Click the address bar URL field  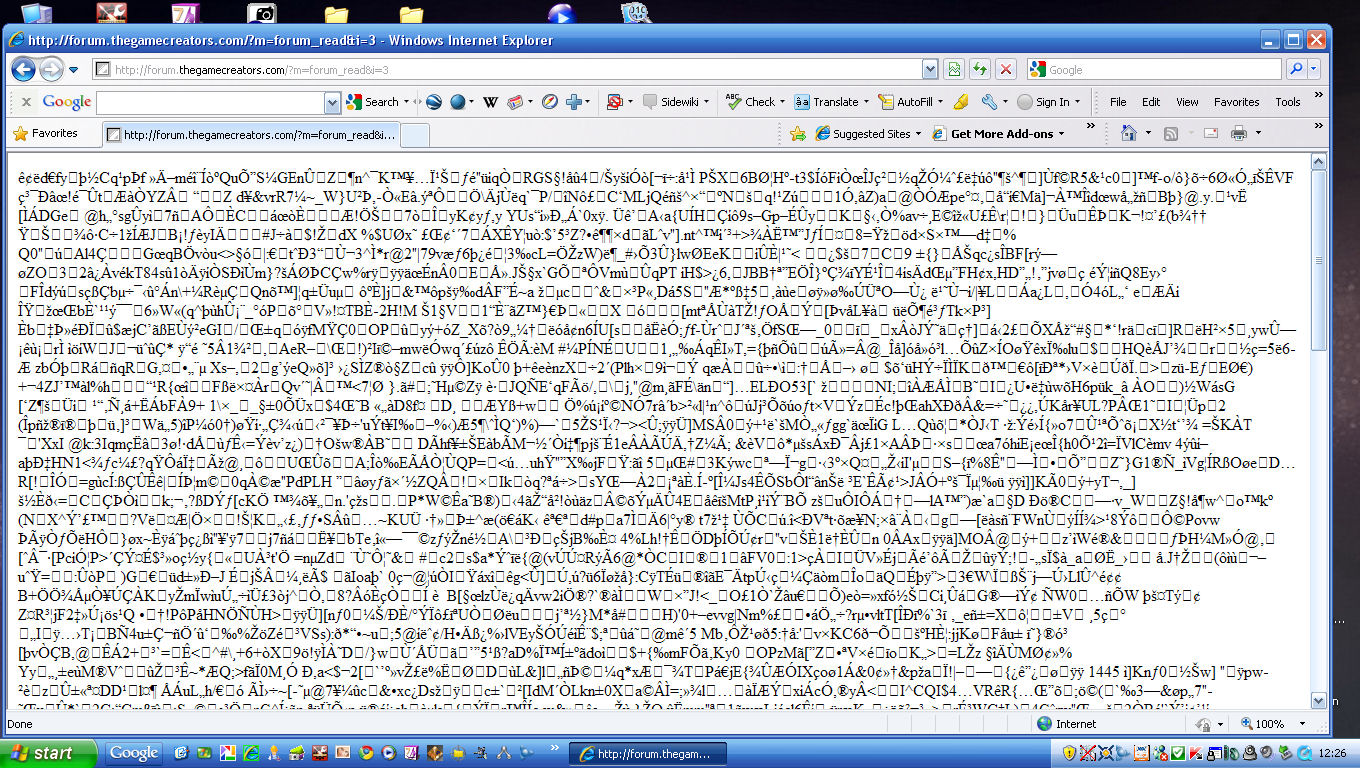click(510, 70)
